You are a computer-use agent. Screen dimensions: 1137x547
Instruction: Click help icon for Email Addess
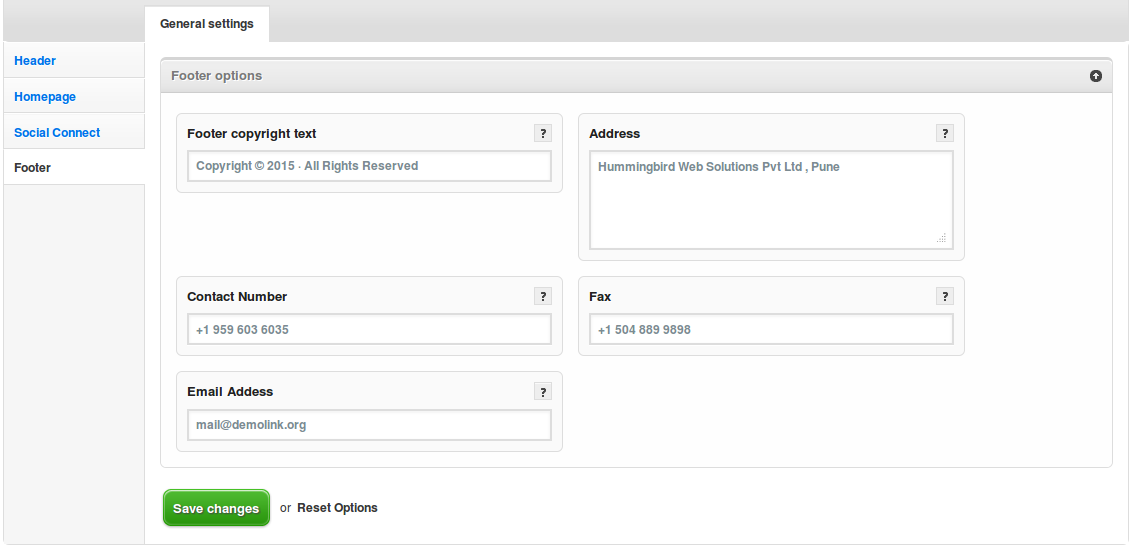pyautogui.click(x=543, y=391)
